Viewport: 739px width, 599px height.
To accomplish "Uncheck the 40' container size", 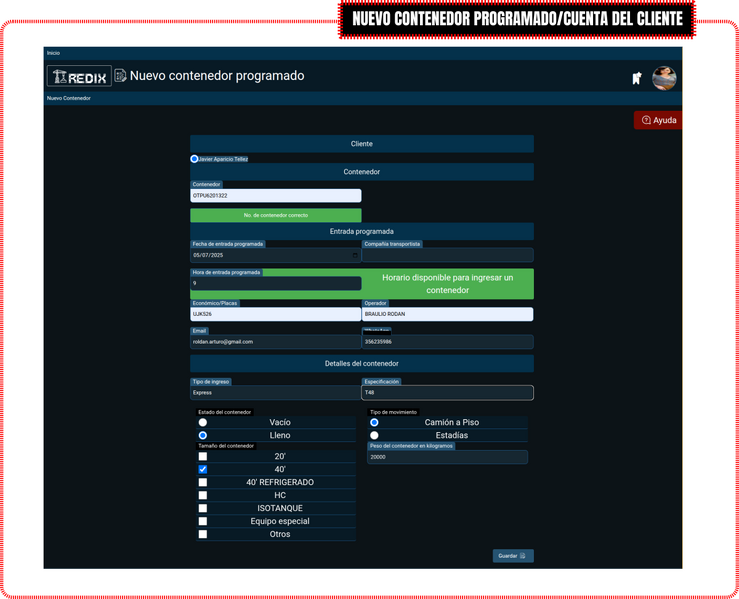I will (203, 469).
